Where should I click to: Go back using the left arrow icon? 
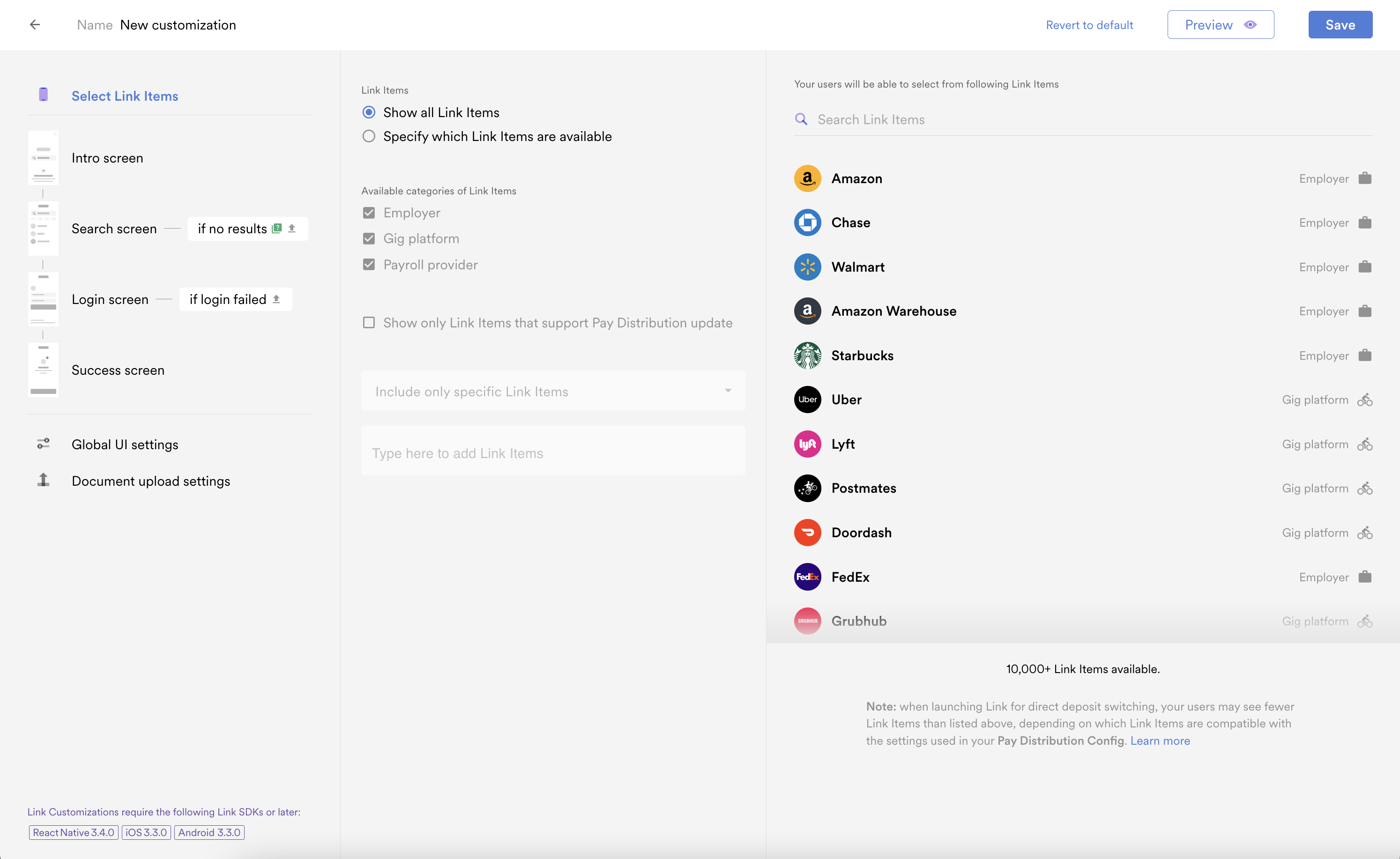pos(35,24)
